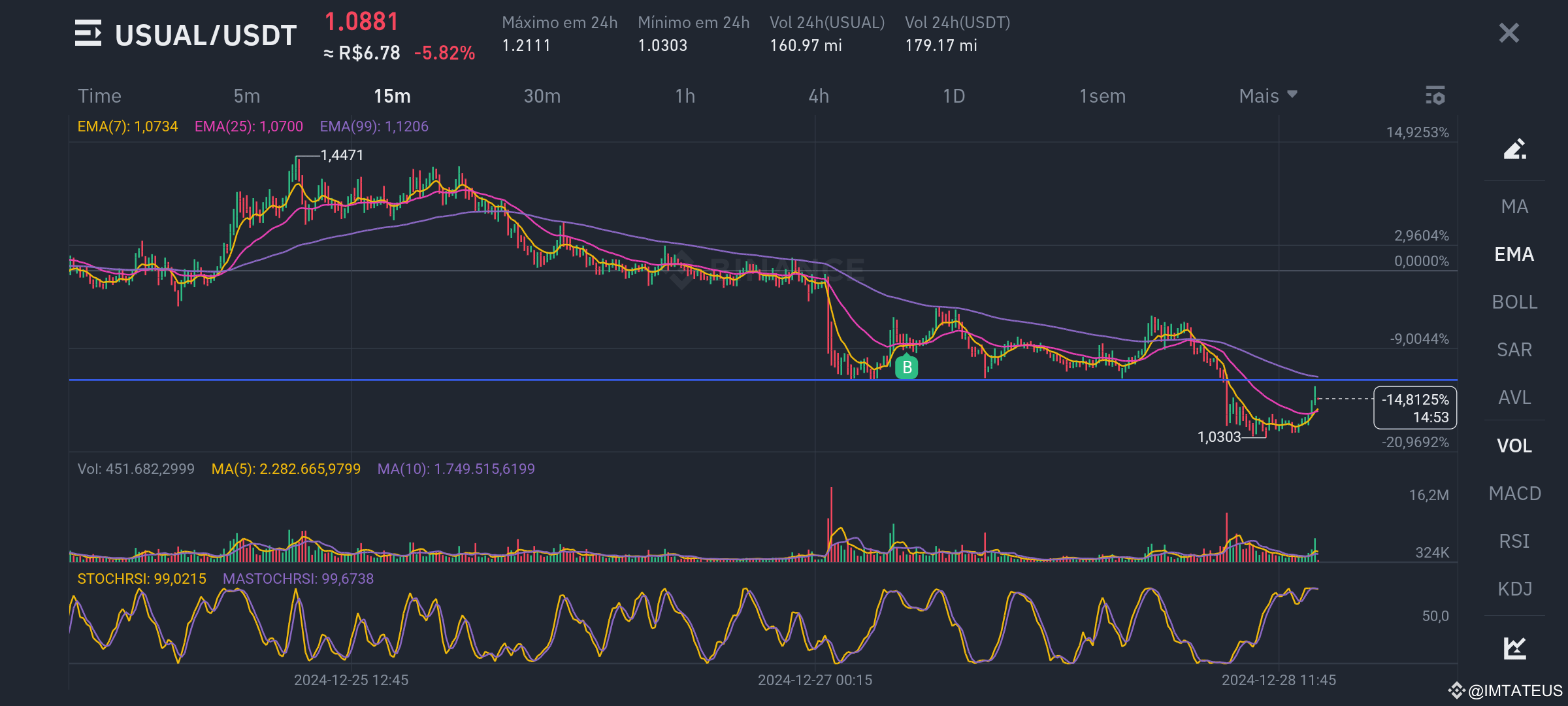Viewport: 1568px width, 706px height.
Task: Toggle the VOL sub-indicator
Action: coord(1514,446)
